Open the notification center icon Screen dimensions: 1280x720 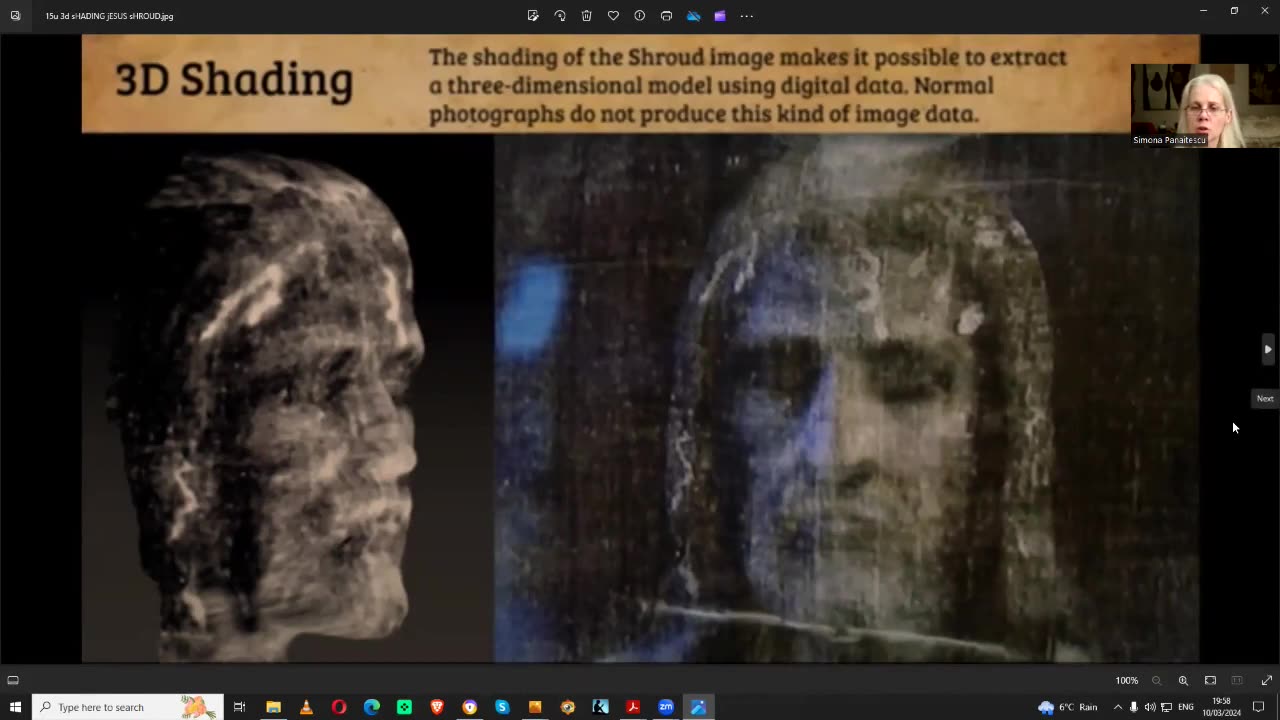click(1259, 707)
